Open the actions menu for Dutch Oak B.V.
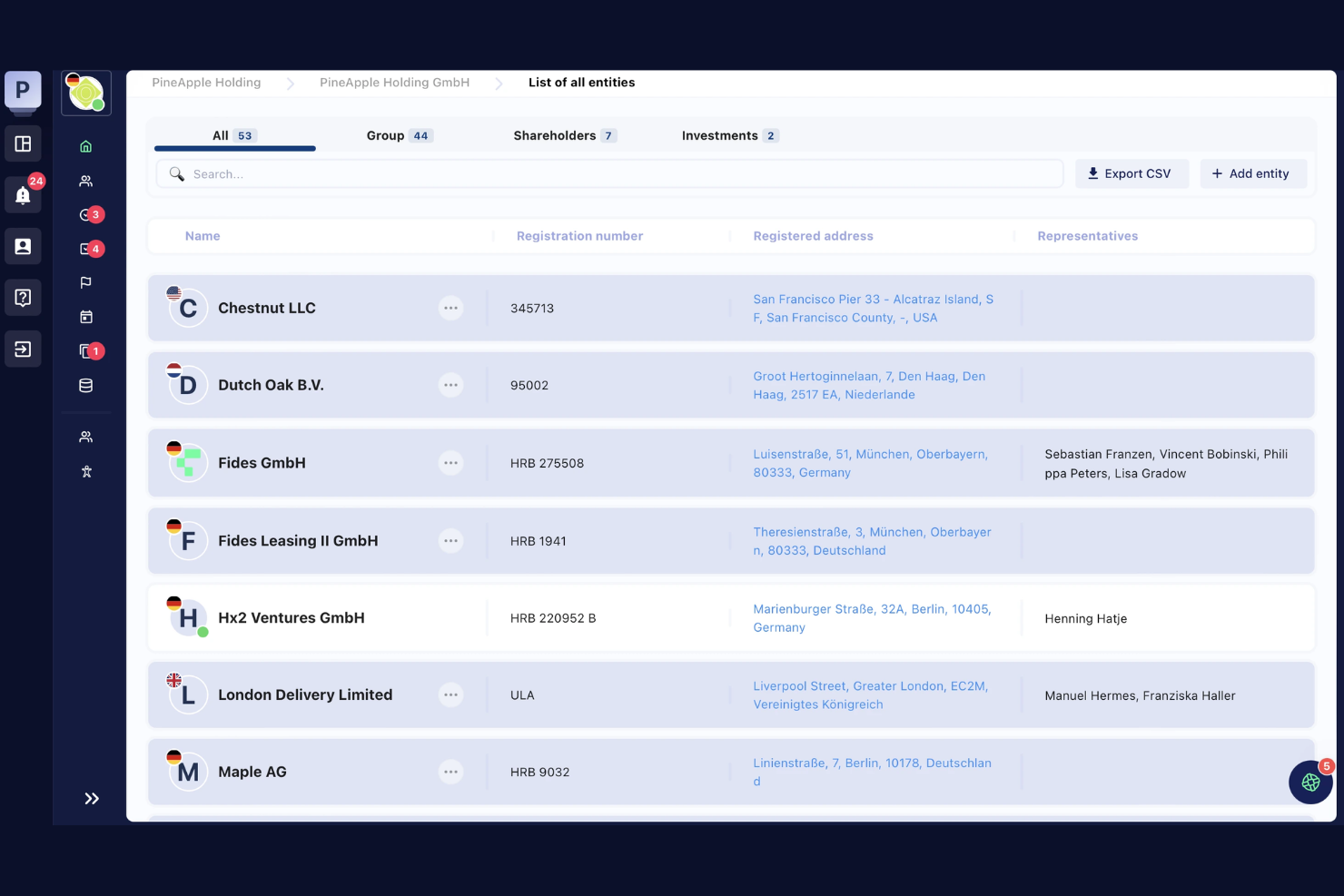 451,385
